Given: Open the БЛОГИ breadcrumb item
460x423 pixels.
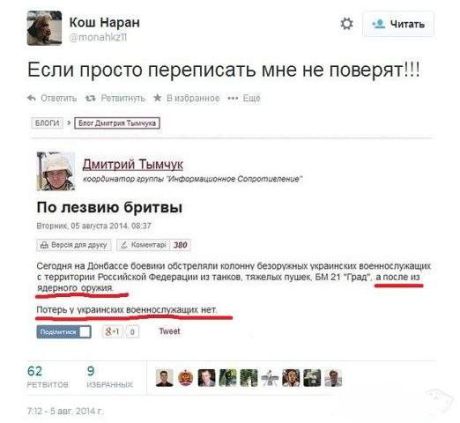Looking at the screenshot, I should [47, 123].
